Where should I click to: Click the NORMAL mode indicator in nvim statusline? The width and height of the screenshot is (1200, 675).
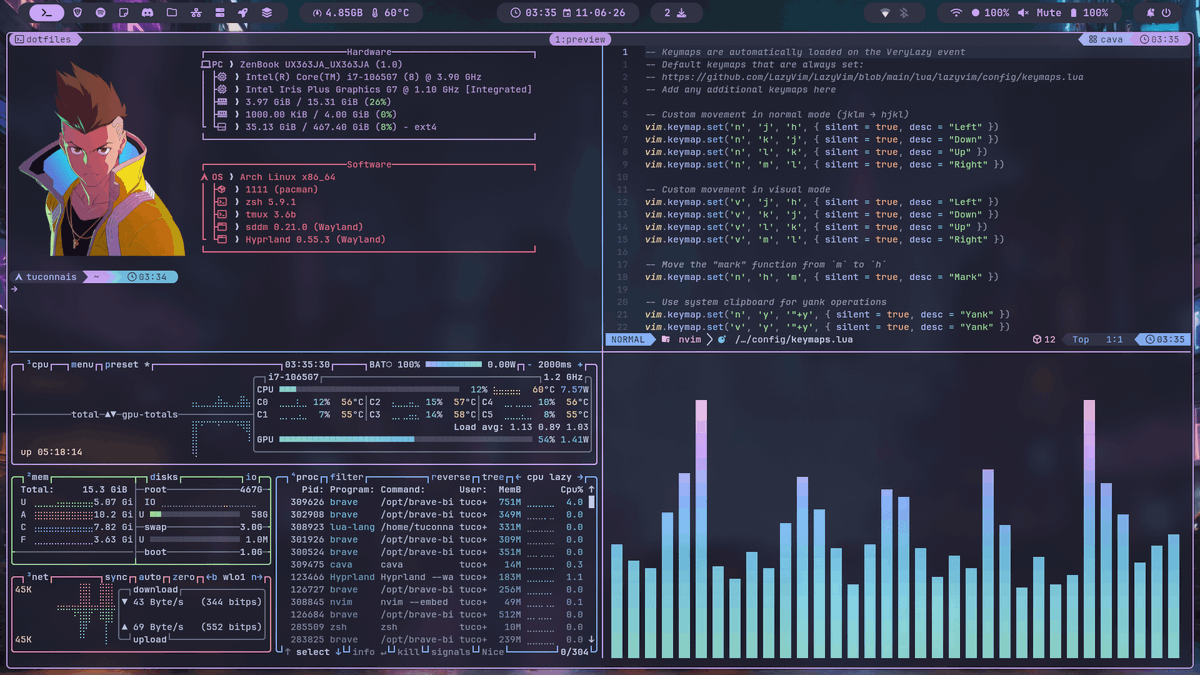[628, 340]
